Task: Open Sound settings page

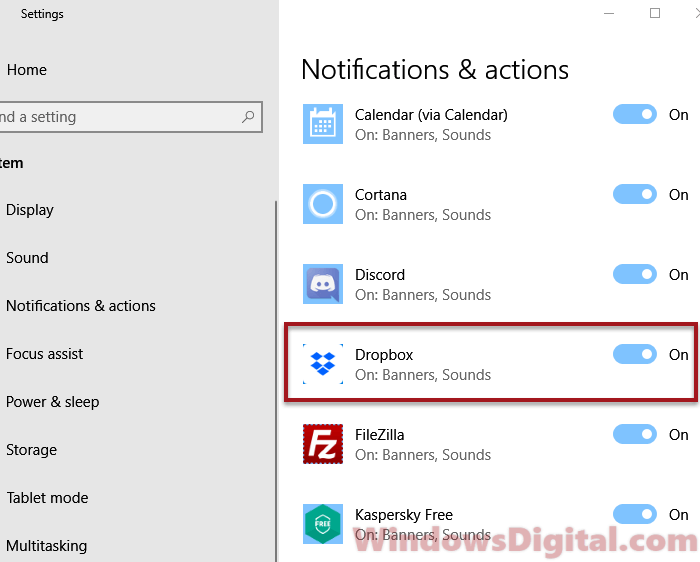Action: (x=27, y=258)
